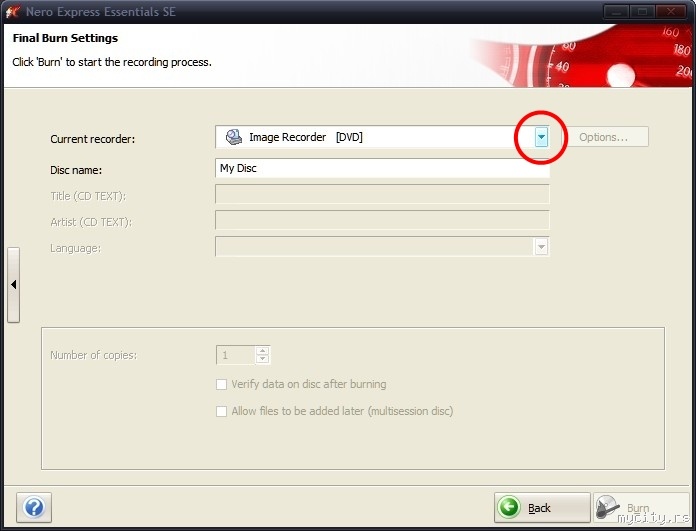The image size is (696, 531).
Task: Minimize the Nero Express window
Action: tap(616, 12)
